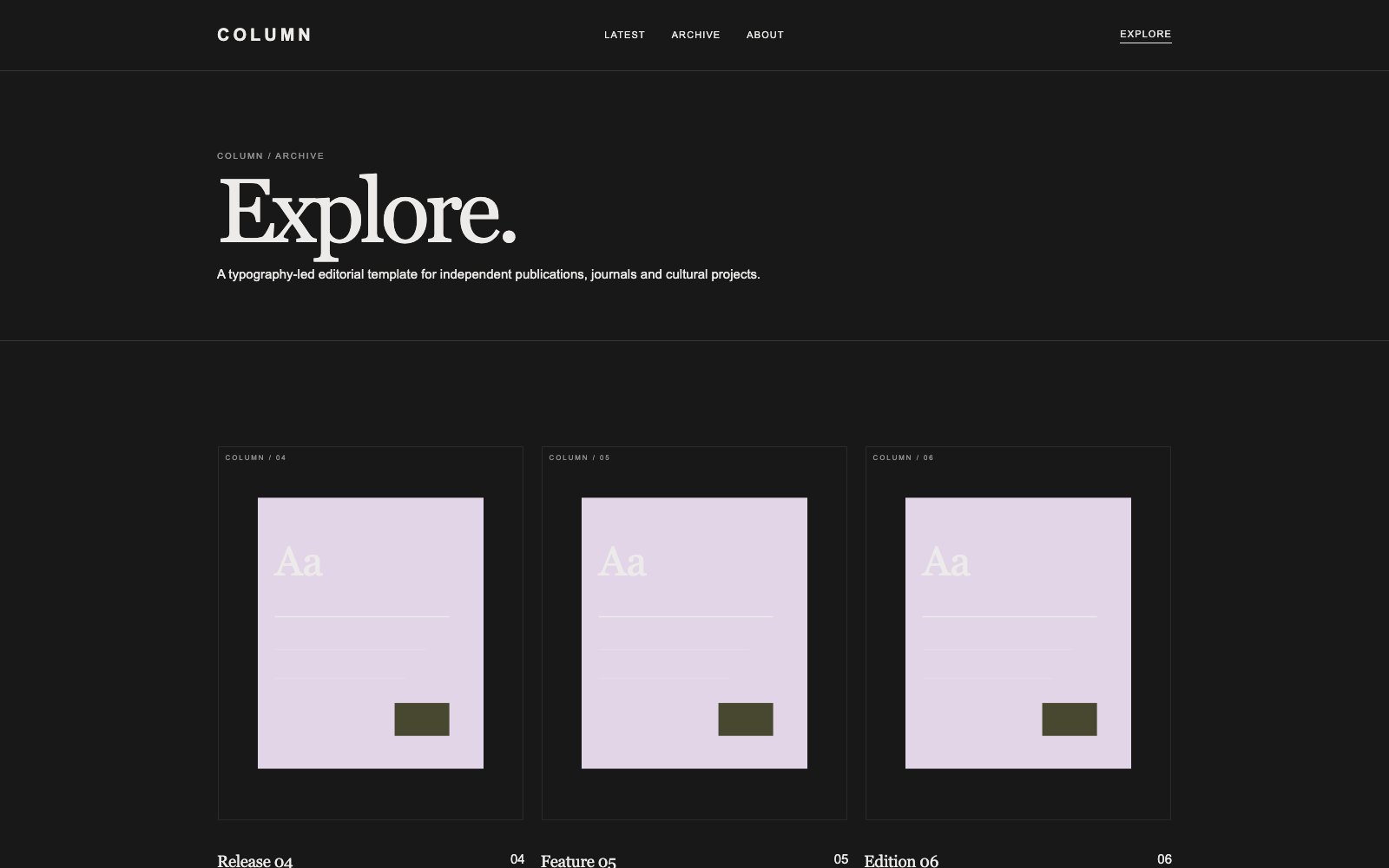Screen dimensions: 1389x868
Task: Open the COLUMN / 06 cover thumbnail
Action: tap(1018, 633)
